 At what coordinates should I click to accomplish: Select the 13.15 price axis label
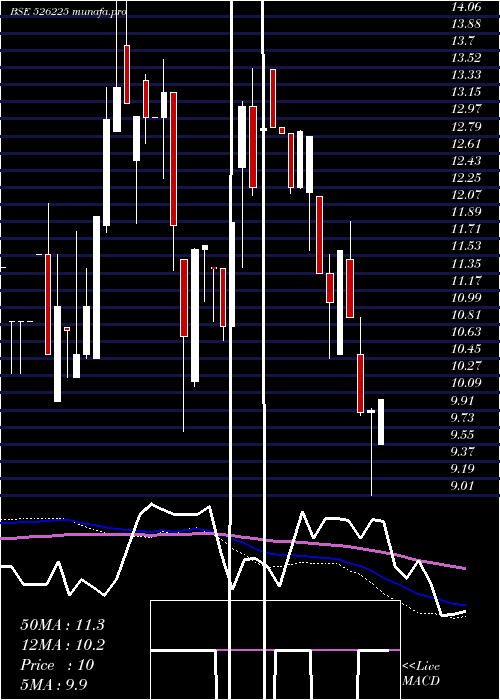(466, 92)
